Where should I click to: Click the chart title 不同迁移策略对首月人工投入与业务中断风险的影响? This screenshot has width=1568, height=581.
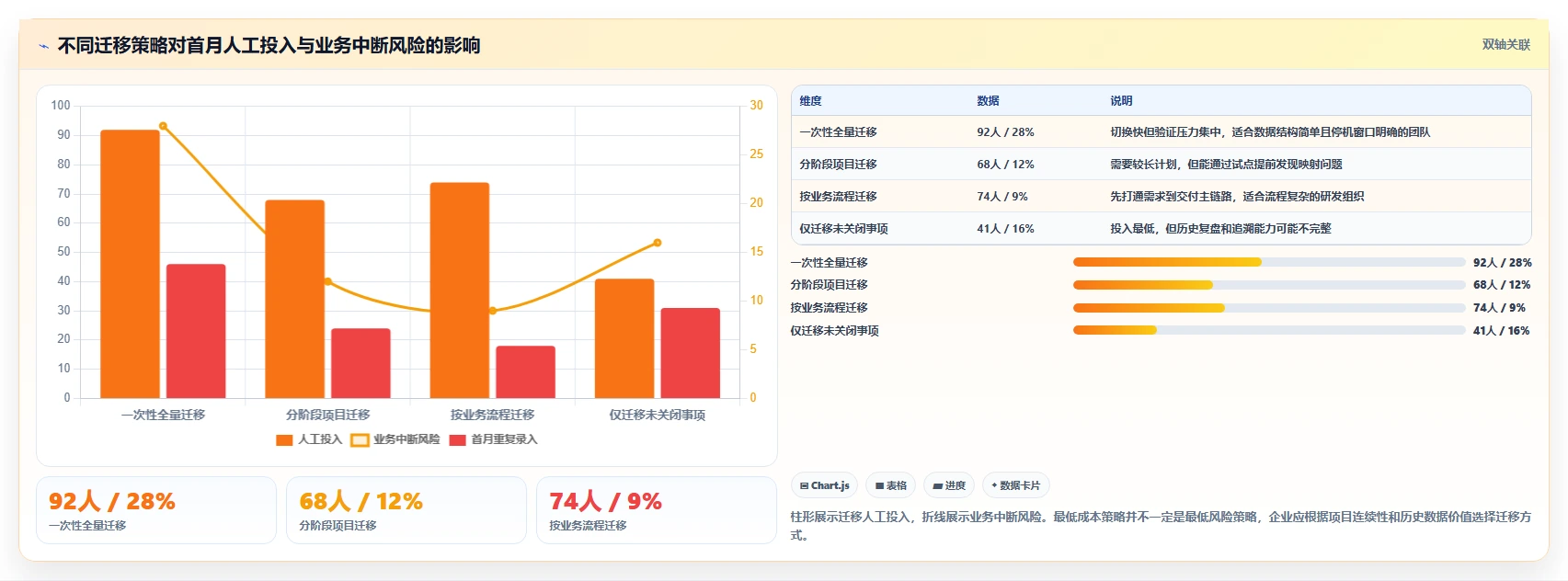pos(269,45)
